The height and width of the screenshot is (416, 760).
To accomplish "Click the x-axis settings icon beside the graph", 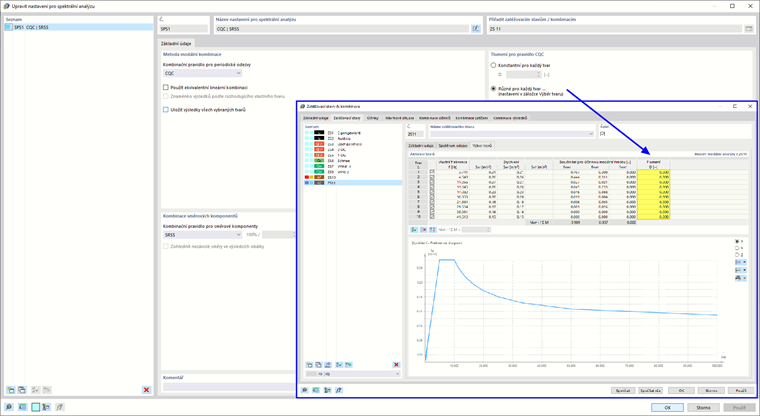I will pos(740,262).
